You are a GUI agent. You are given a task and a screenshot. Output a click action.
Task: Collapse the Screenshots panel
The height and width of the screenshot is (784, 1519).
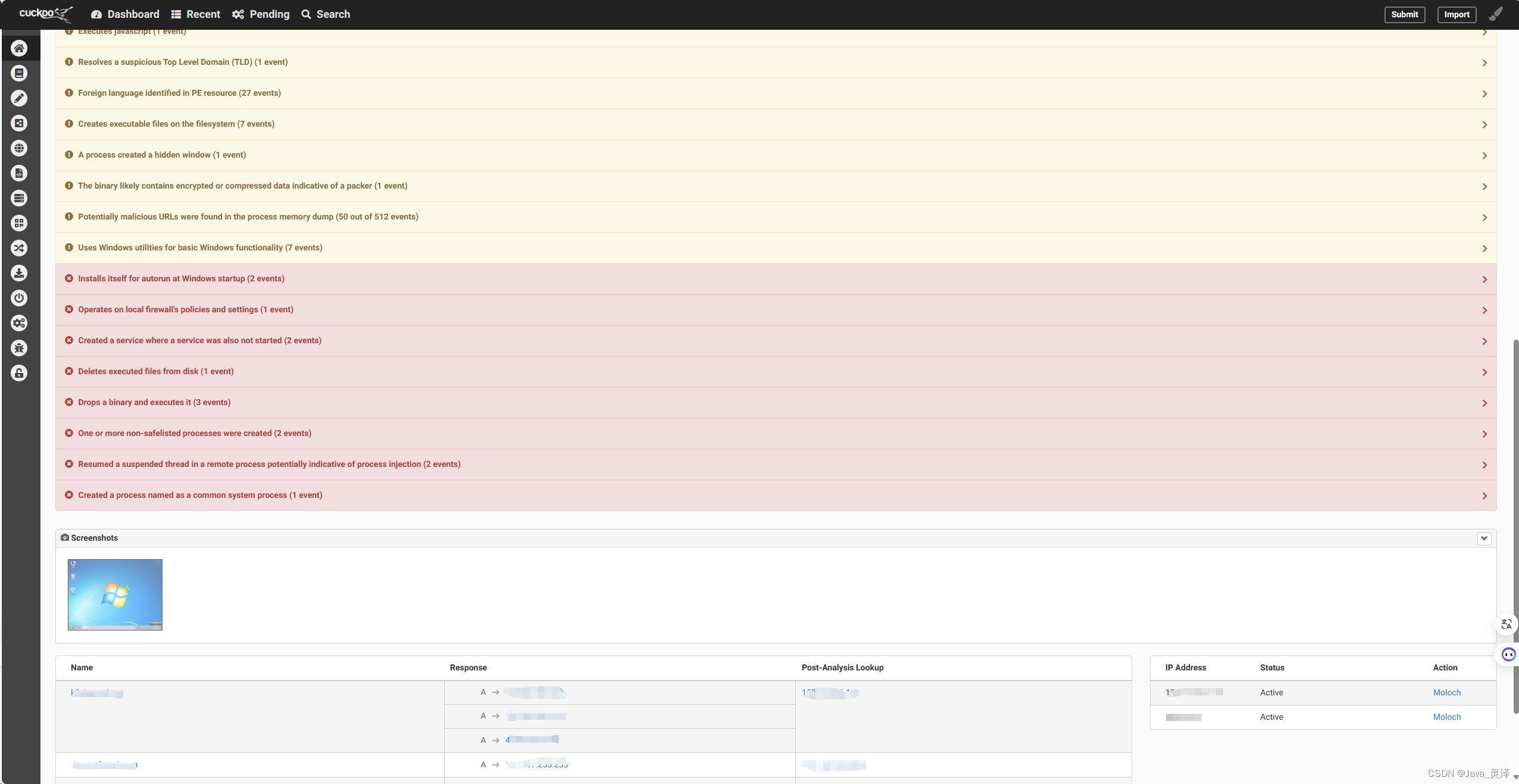[x=1484, y=538]
